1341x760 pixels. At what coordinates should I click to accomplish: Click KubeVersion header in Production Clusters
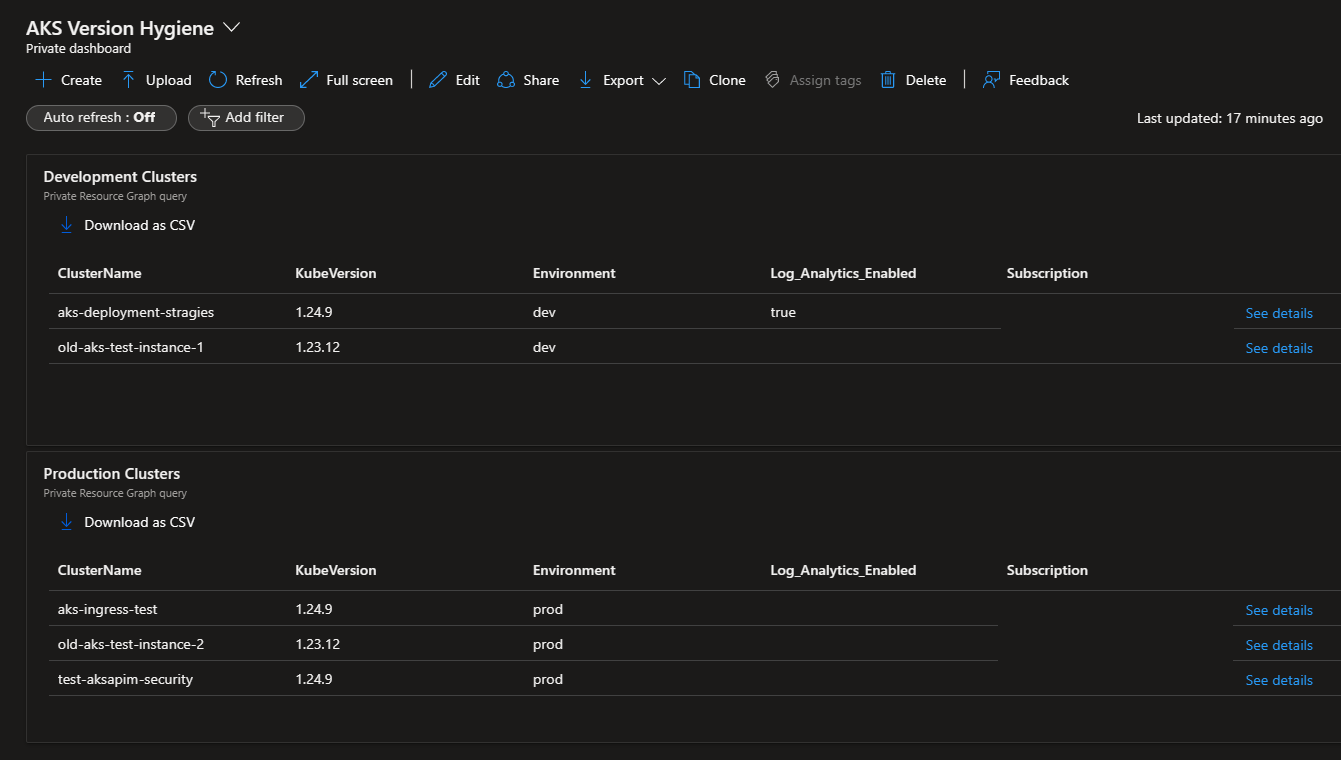(336, 570)
